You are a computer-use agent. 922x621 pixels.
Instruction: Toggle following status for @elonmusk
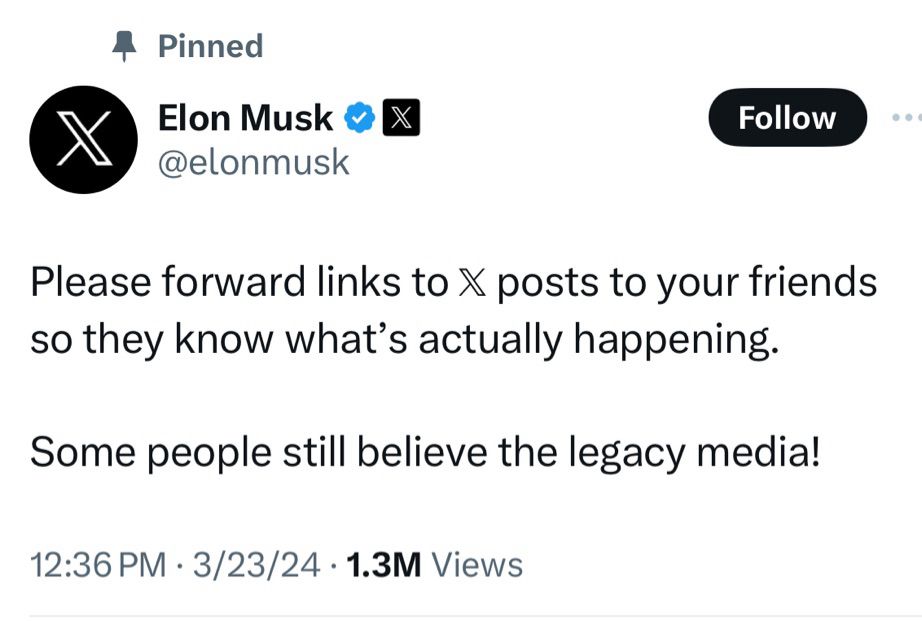(x=787, y=117)
